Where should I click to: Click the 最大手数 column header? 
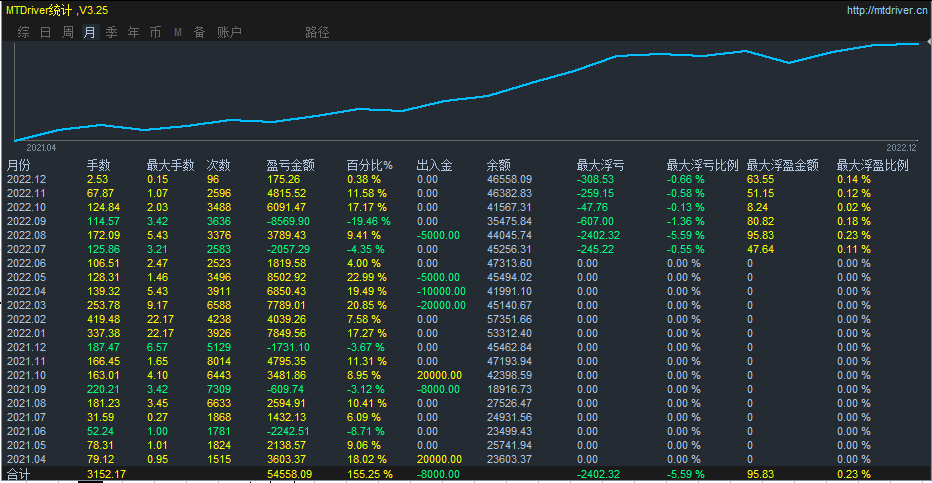click(x=171, y=165)
